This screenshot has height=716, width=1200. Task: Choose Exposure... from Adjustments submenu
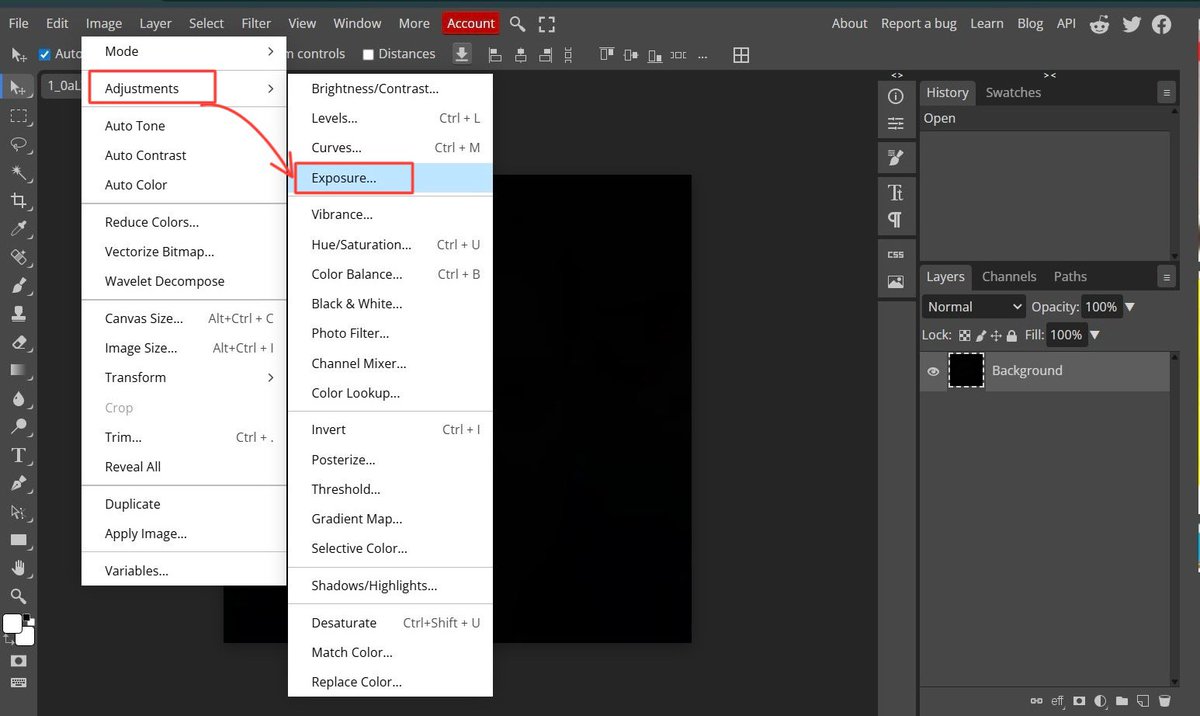[x=390, y=178]
